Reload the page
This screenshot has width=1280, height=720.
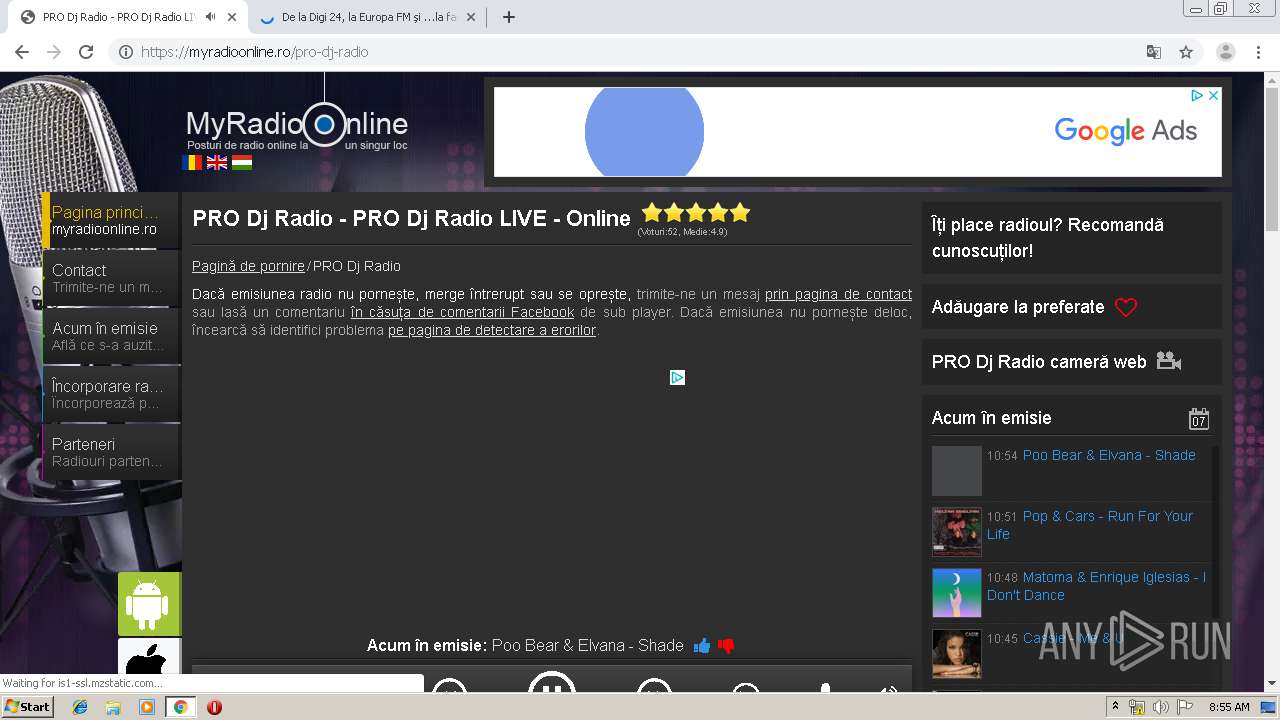pos(86,52)
